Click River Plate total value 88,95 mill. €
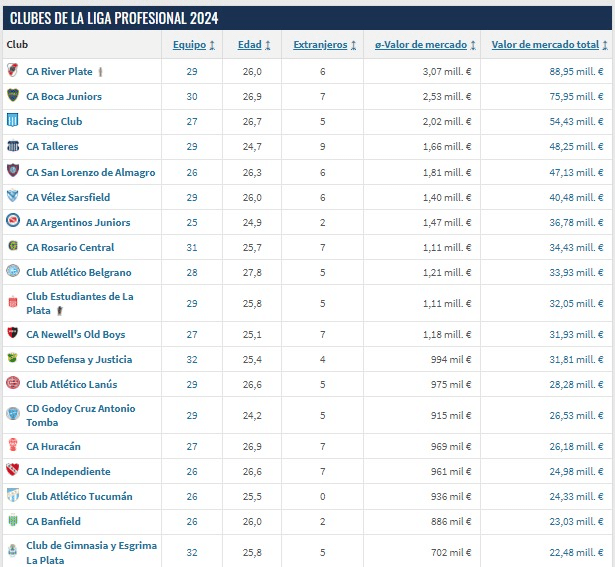 [576, 72]
